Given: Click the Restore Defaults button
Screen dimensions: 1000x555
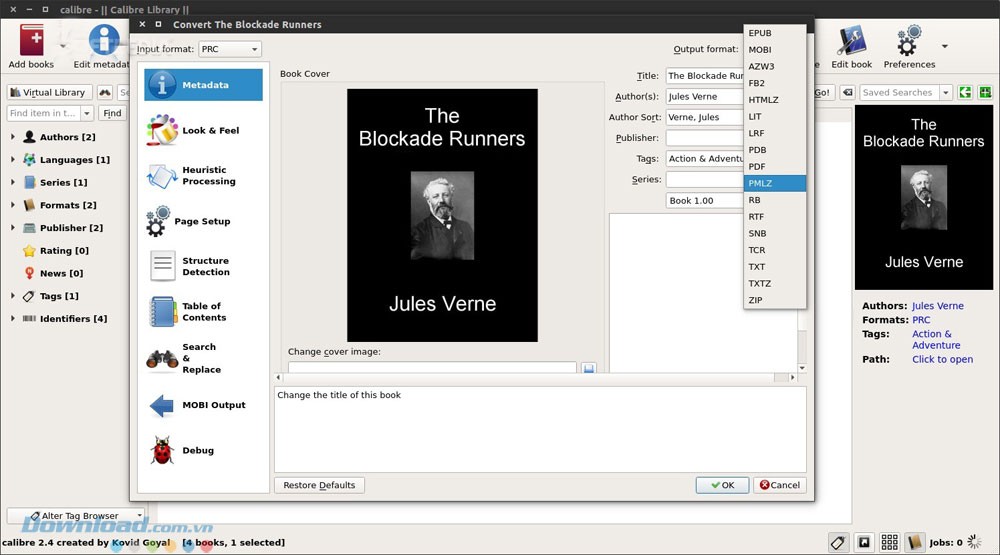Looking at the screenshot, I should click(319, 485).
